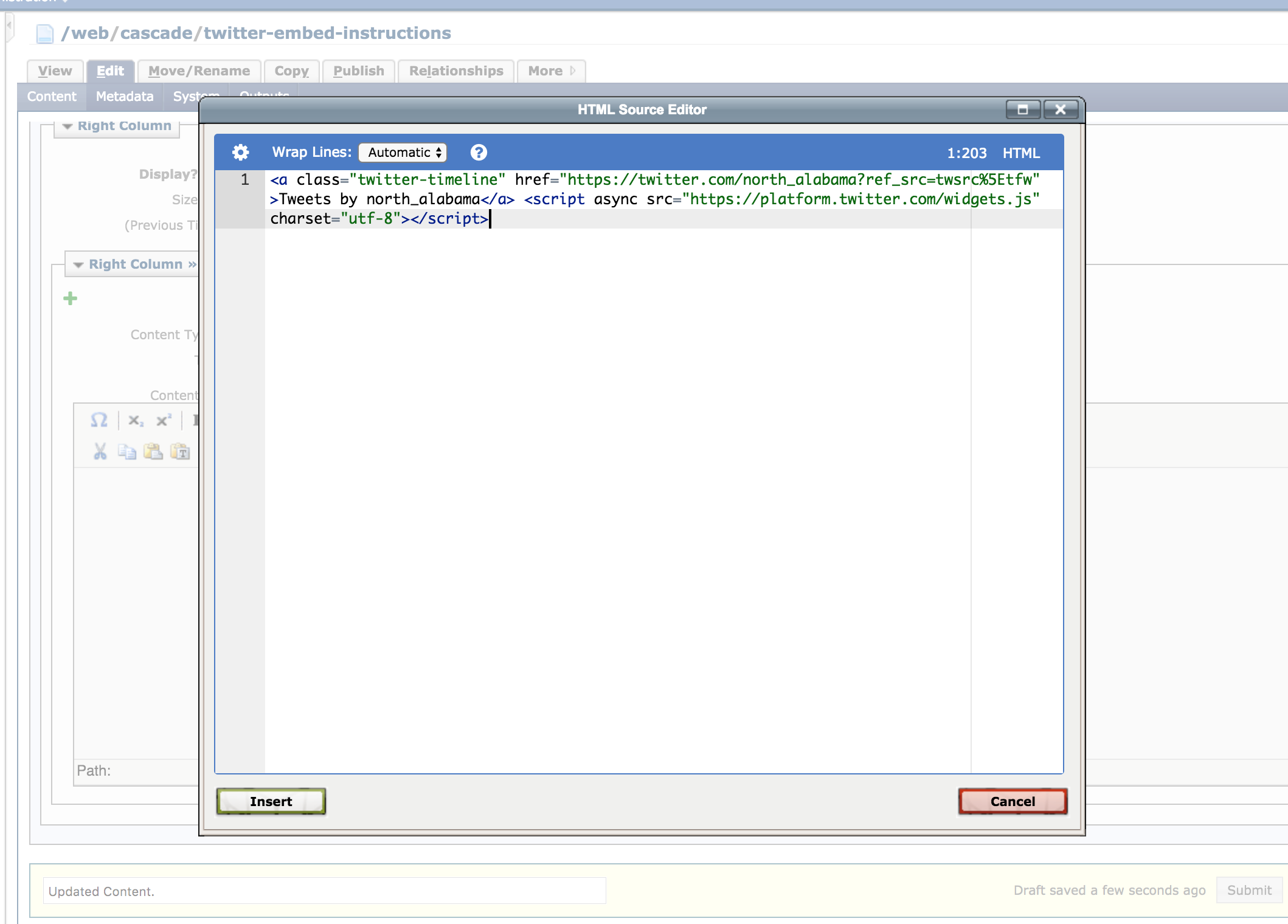Click the help question mark icon

tap(479, 152)
